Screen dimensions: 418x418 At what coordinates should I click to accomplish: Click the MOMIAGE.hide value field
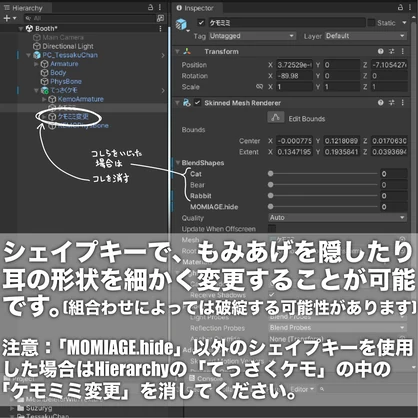tap(394, 207)
